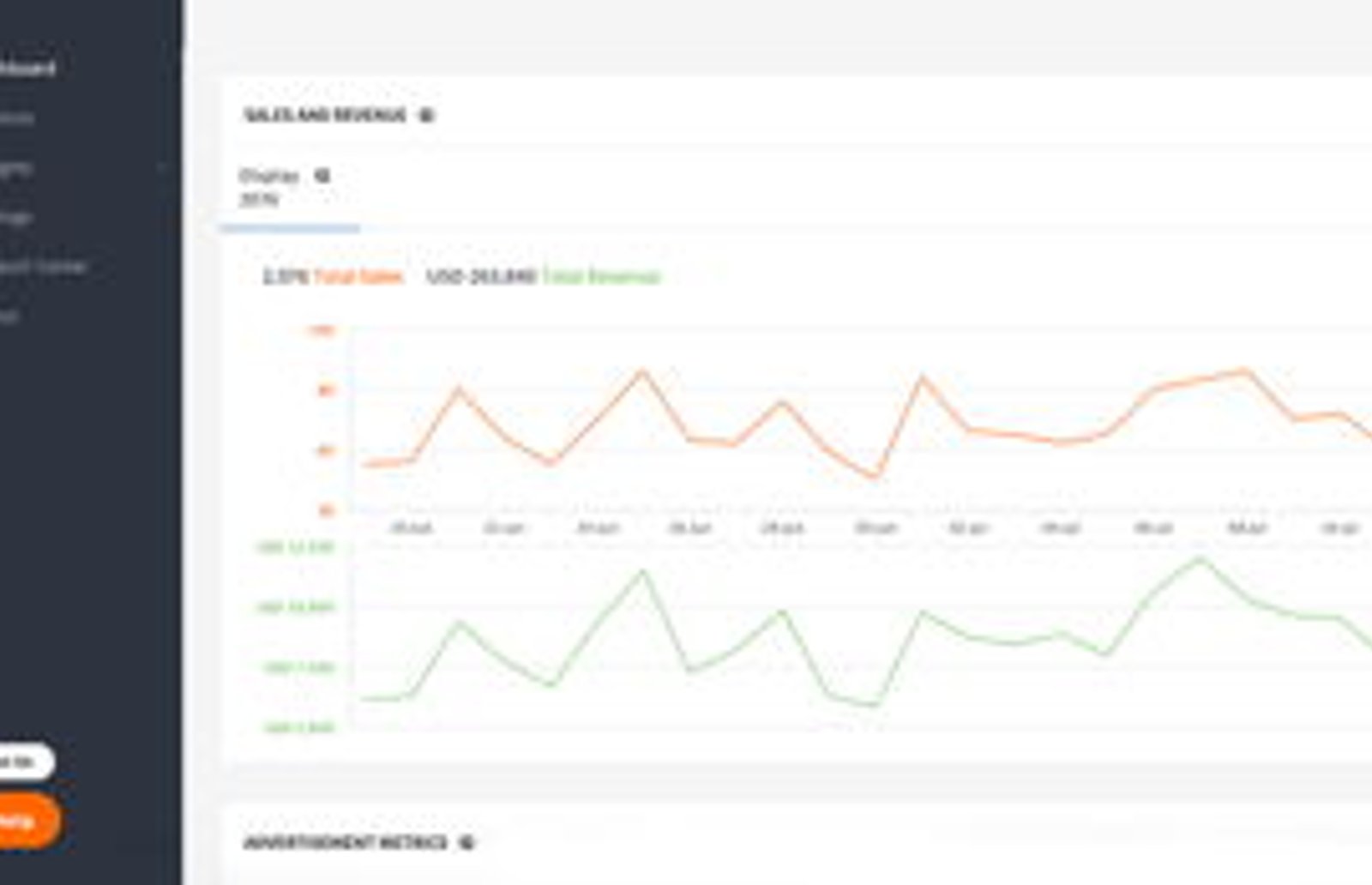This screenshot has height=885, width=1372.
Task: Click the Advertisement Metrics section heading
Action: [x=346, y=843]
